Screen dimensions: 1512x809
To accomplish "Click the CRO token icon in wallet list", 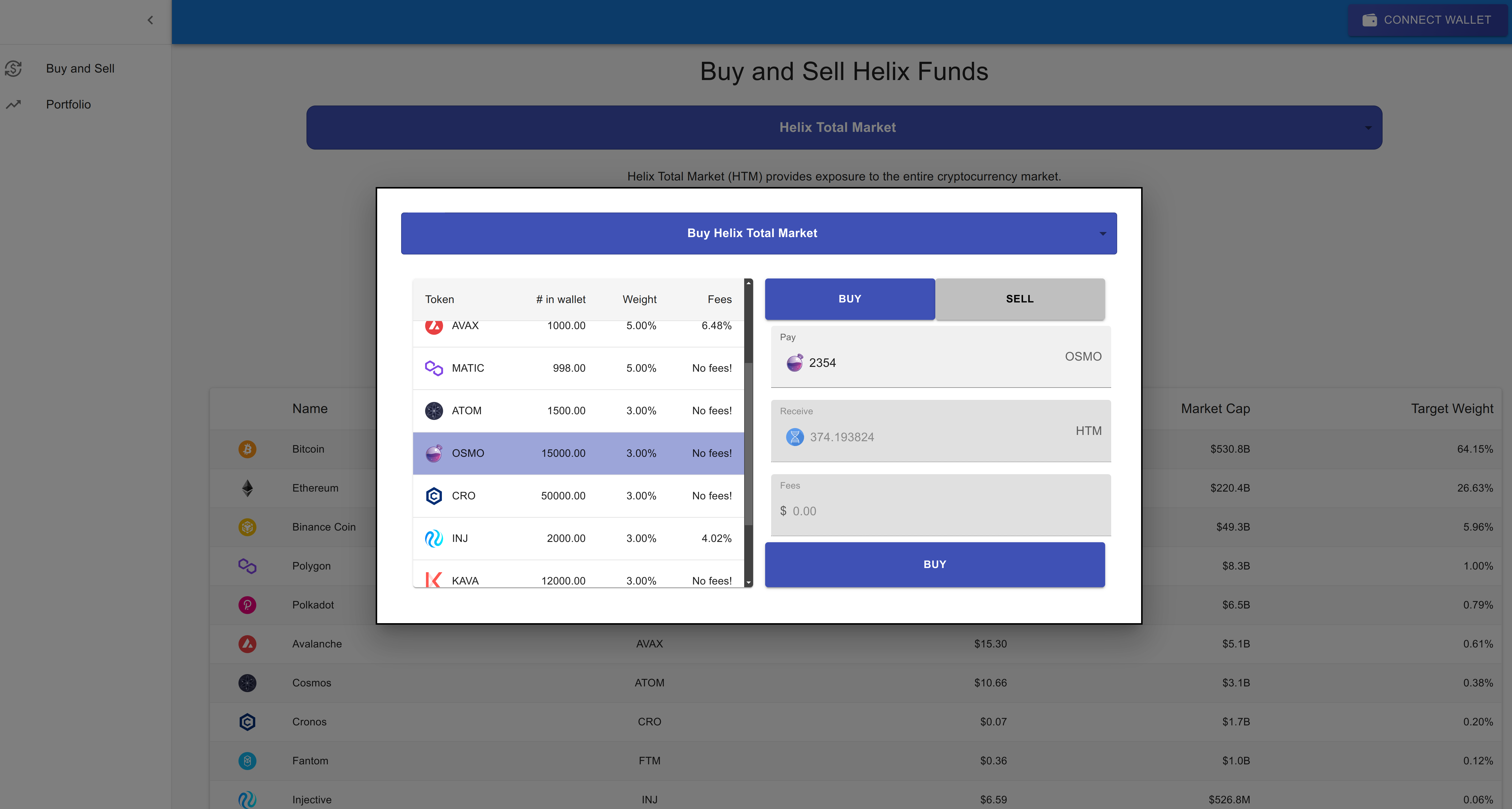I will click(x=434, y=496).
